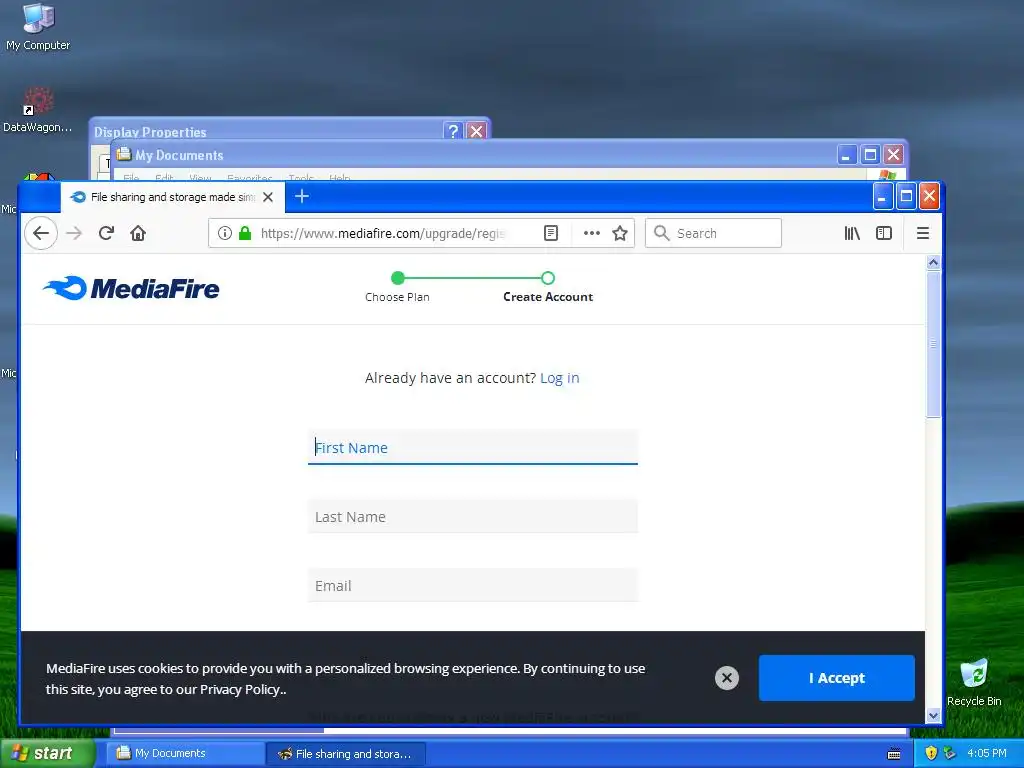Toggle reader view icon in address bar
This screenshot has height=768, width=1024.
(551, 233)
